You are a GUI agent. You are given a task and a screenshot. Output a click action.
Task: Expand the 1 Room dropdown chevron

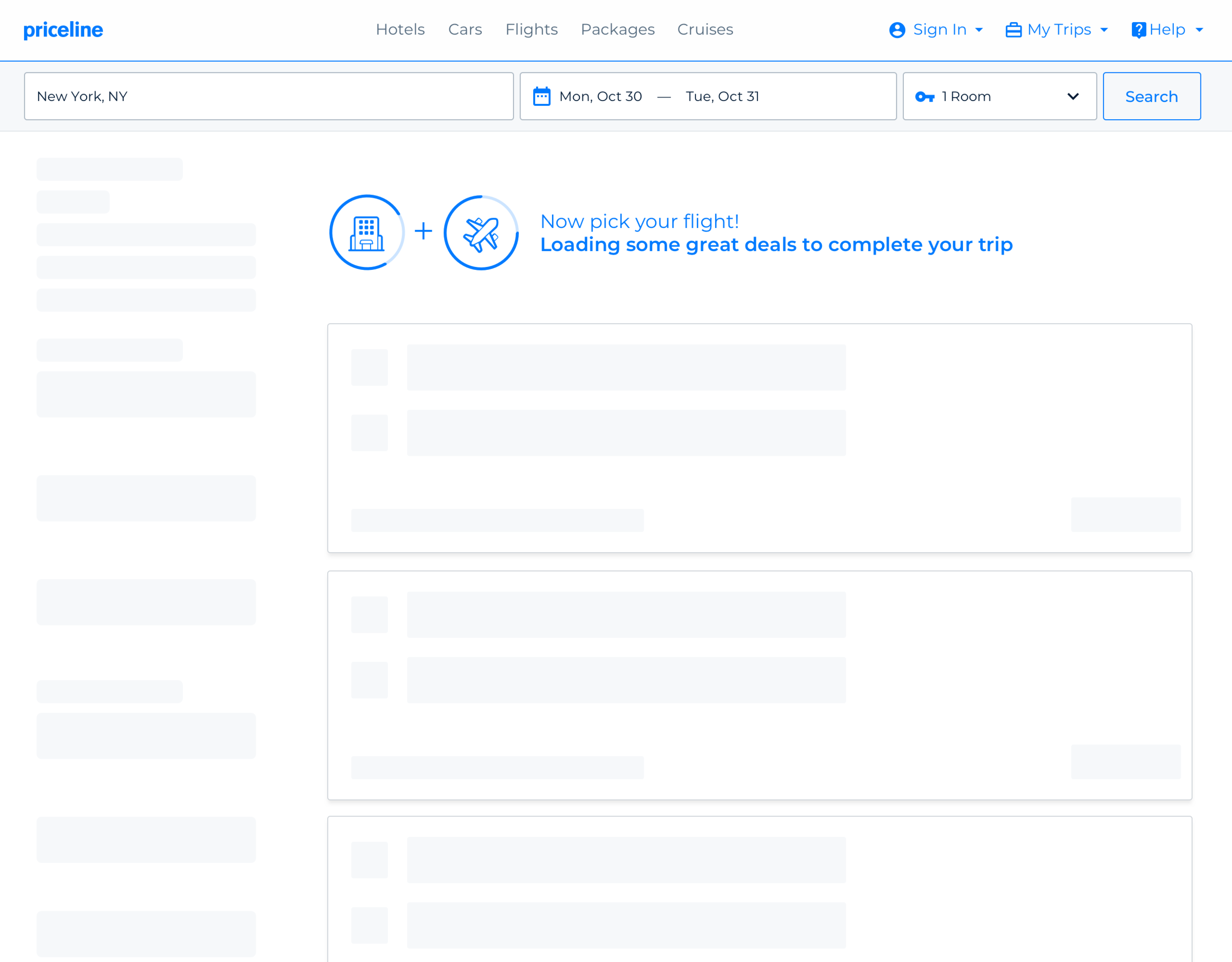pyautogui.click(x=1073, y=97)
